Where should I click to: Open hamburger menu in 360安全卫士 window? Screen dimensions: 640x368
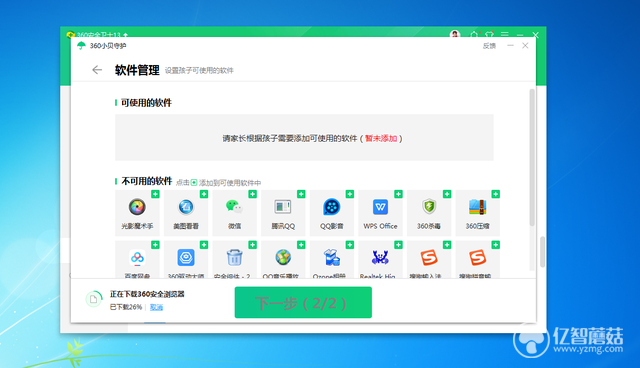(x=505, y=34)
